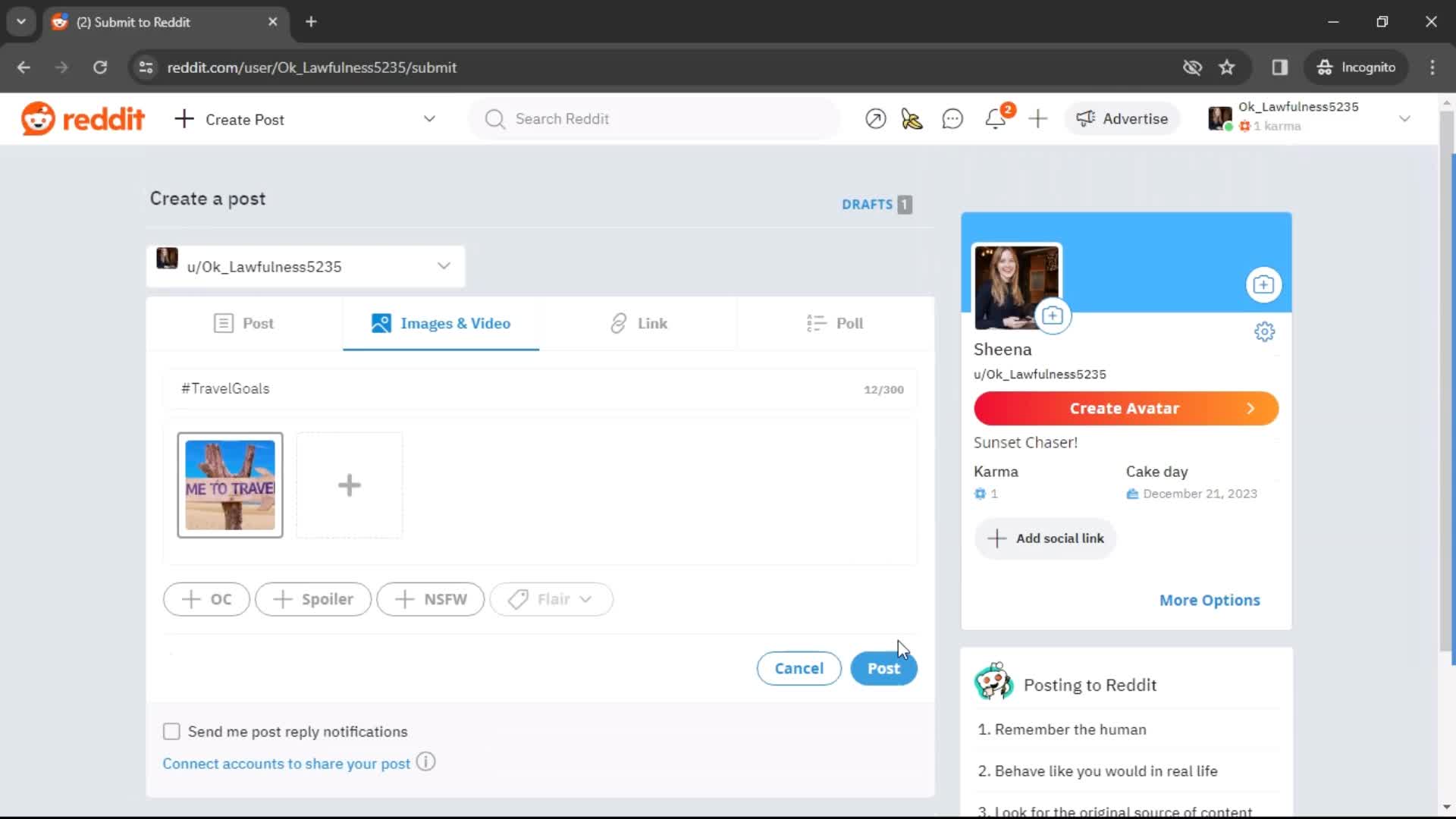Click the user avatar settings gear icon
The width and height of the screenshot is (1456, 819).
(1264, 331)
